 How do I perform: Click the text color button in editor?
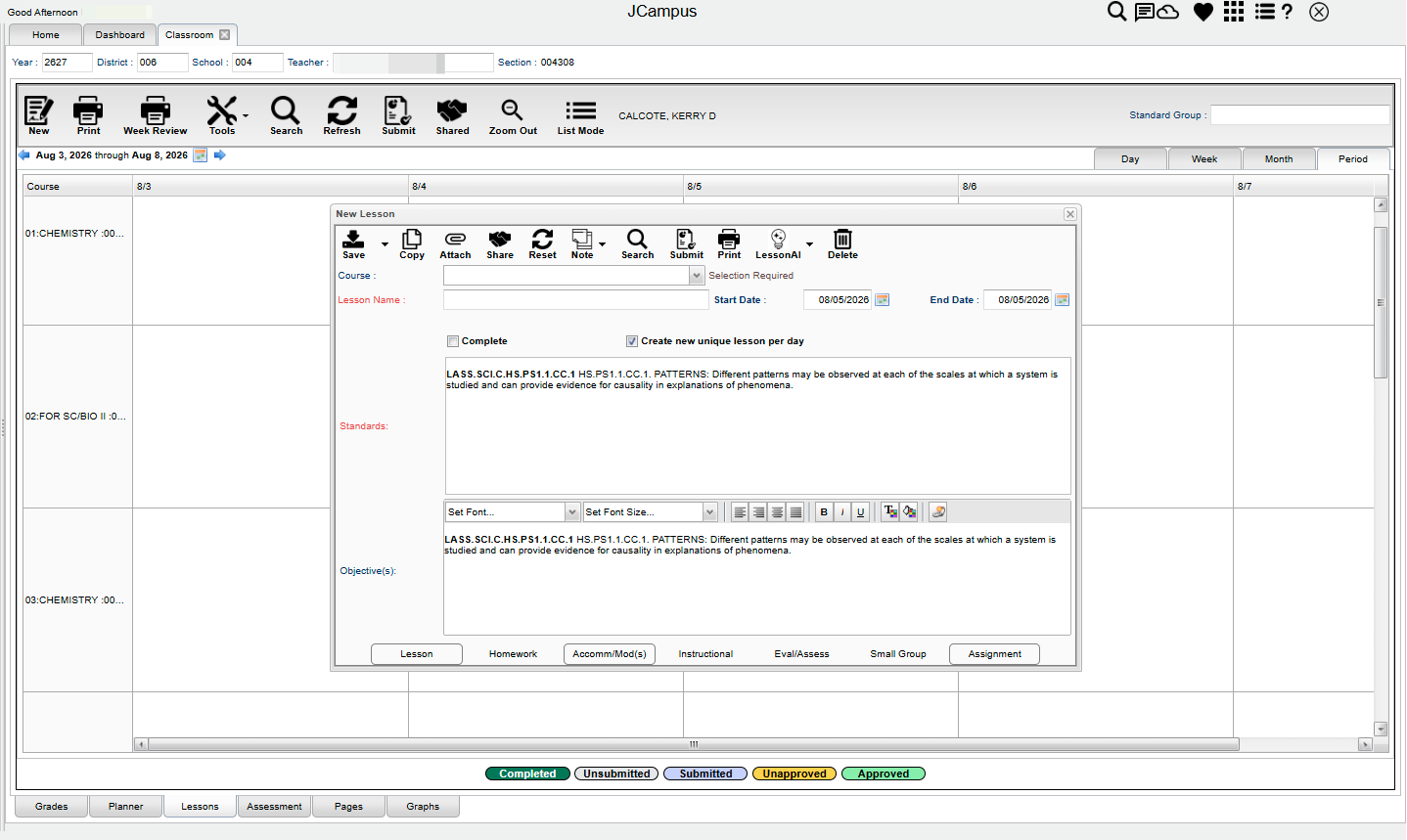tap(890, 512)
